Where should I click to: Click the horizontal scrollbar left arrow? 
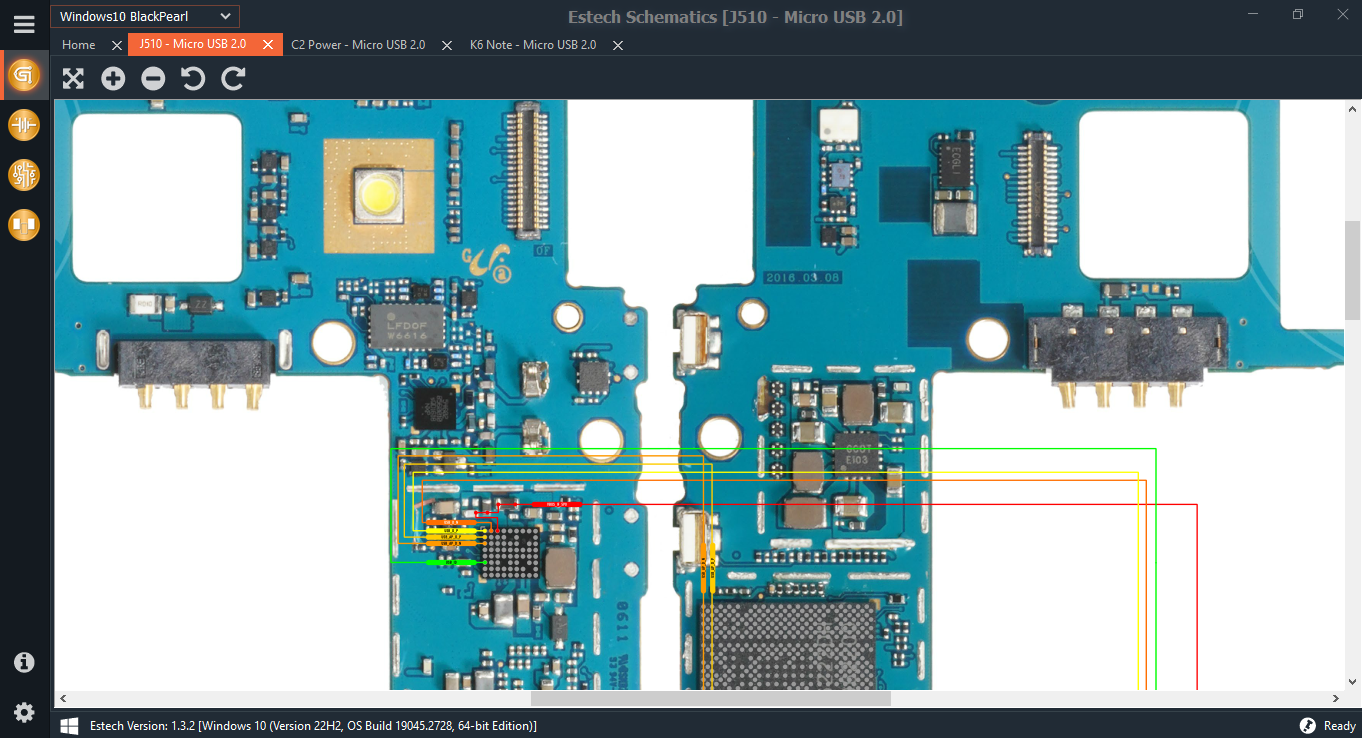click(x=62, y=698)
